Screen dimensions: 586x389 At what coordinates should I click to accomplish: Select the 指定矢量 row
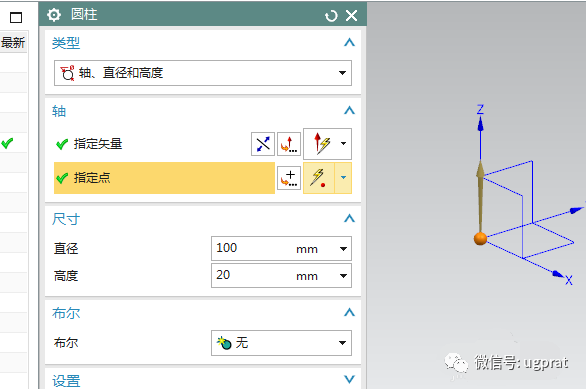[151, 144]
